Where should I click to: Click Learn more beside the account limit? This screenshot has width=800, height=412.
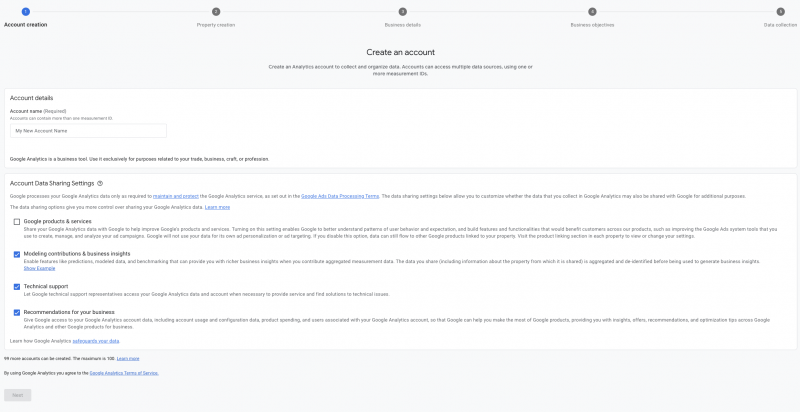pyautogui.click(x=128, y=357)
